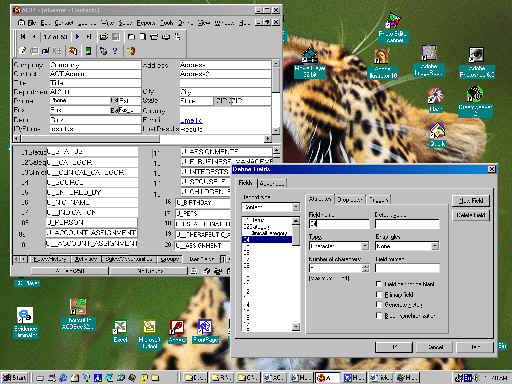Click the save toolbar icon
512x384 pixels.
coord(115,37)
